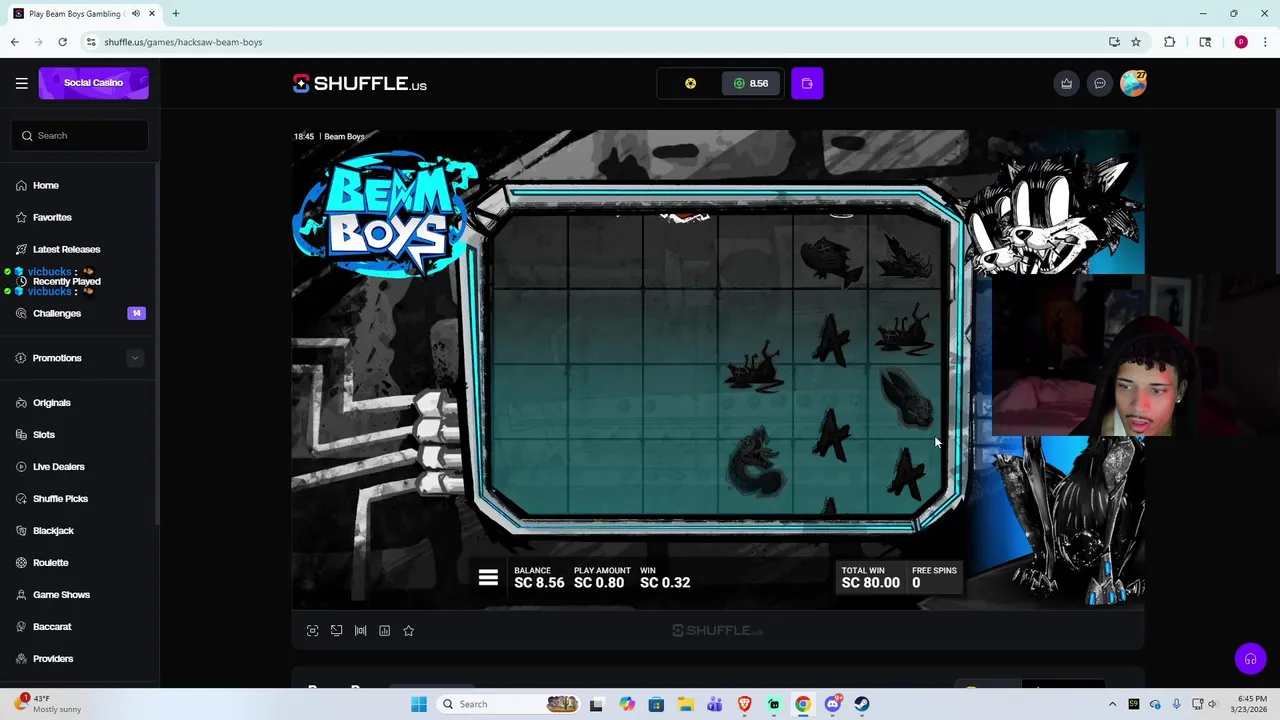Viewport: 1280px width, 720px height.
Task: Open Baccarat category
Action: [x=52, y=626]
